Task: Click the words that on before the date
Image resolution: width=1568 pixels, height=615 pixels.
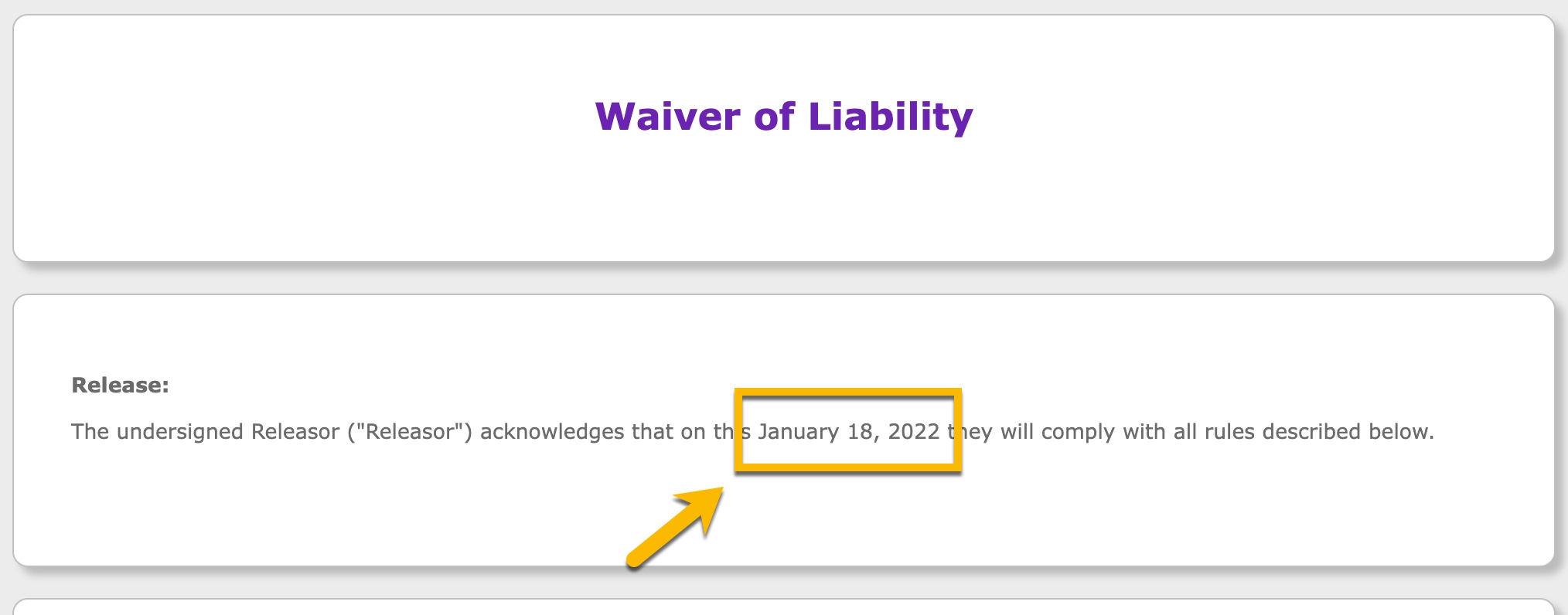Action: pyautogui.click(x=668, y=431)
